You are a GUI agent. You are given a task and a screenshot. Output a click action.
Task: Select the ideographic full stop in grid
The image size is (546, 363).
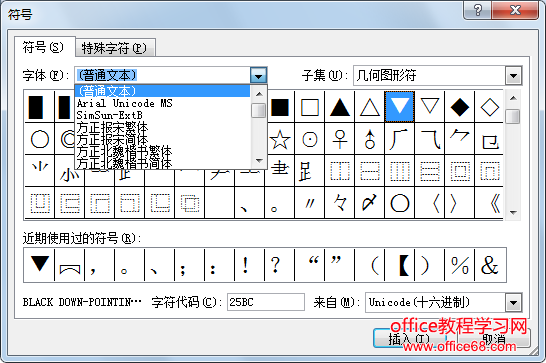(280, 203)
